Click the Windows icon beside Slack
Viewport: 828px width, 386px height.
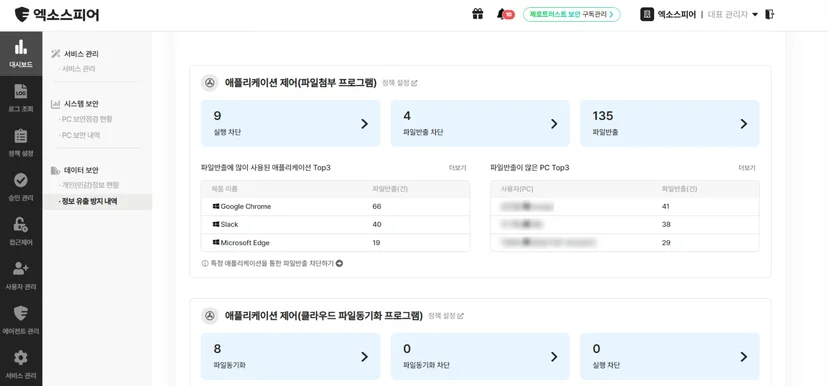216,224
